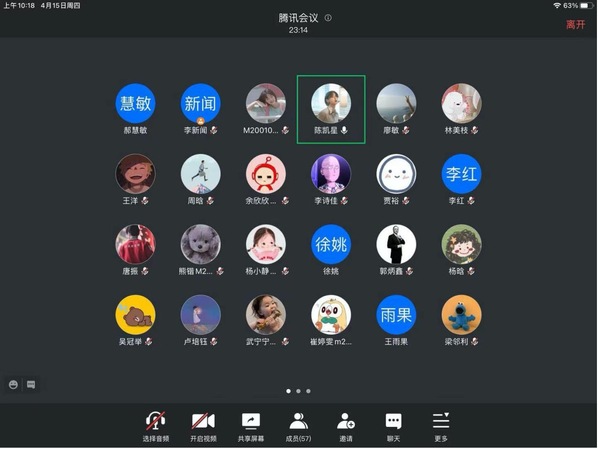The image size is (598, 449).
Task: Expand the 更多 more options menu
Action: [x=441, y=426]
